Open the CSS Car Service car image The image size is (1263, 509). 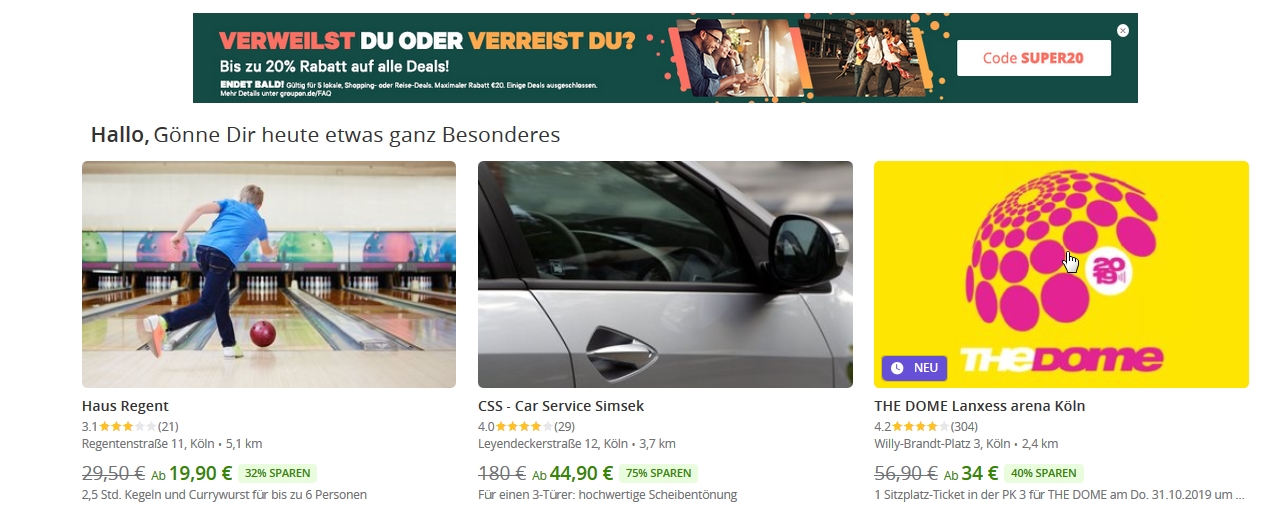[665, 274]
